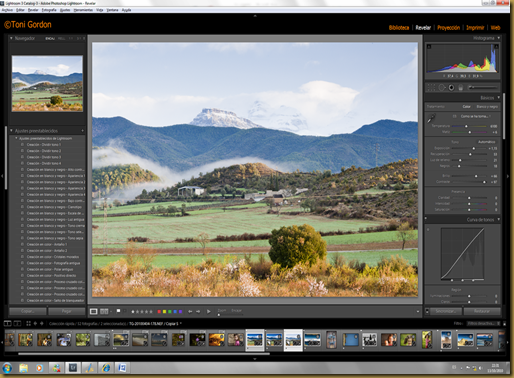Collapse Ajustes preestablecidos de Lightroom folder
Image resolution: width=514 pixels, height=378 pixels.
tap(16, 138)
